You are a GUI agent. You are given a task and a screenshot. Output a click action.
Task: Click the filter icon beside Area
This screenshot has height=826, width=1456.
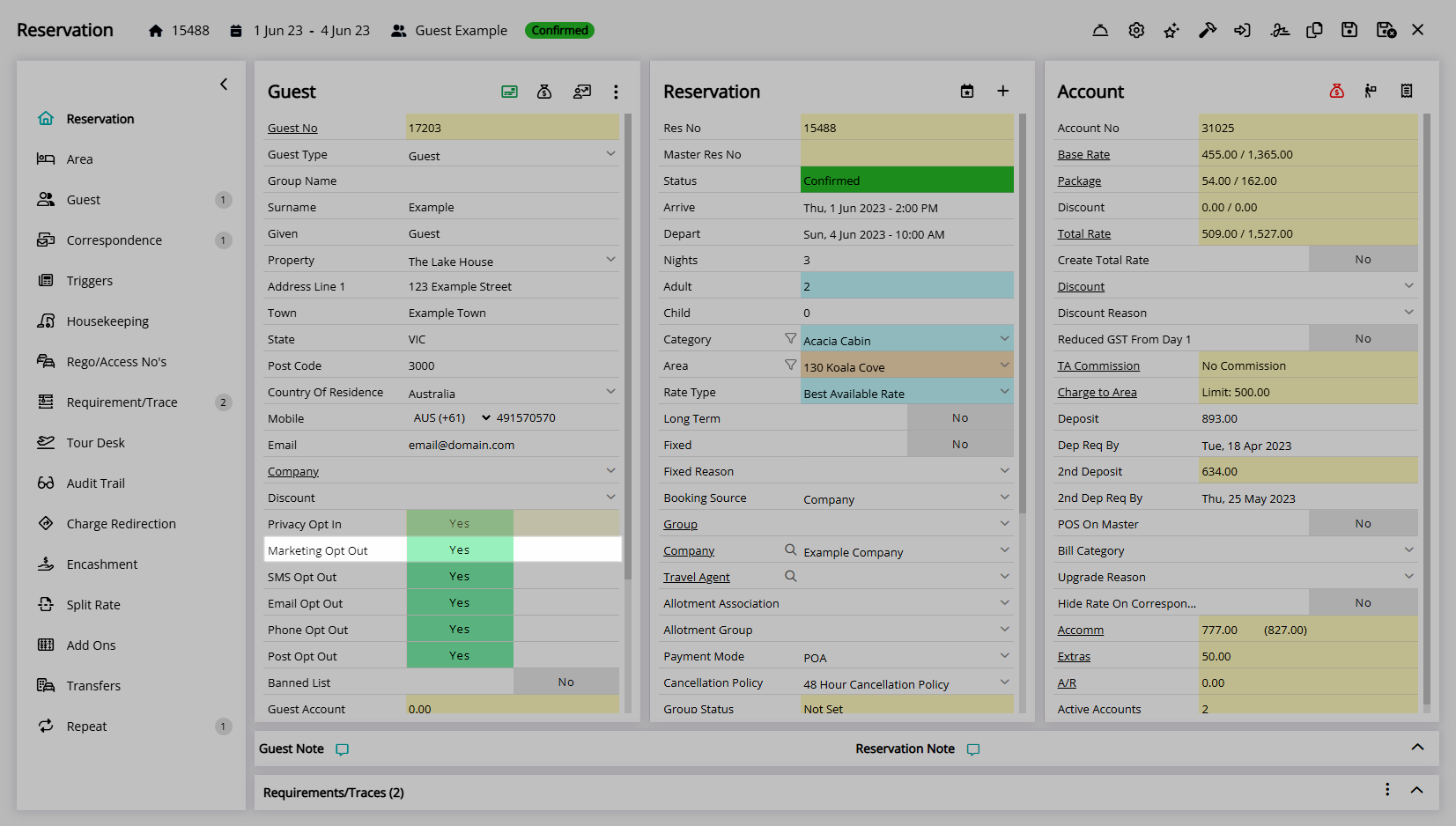791,365
